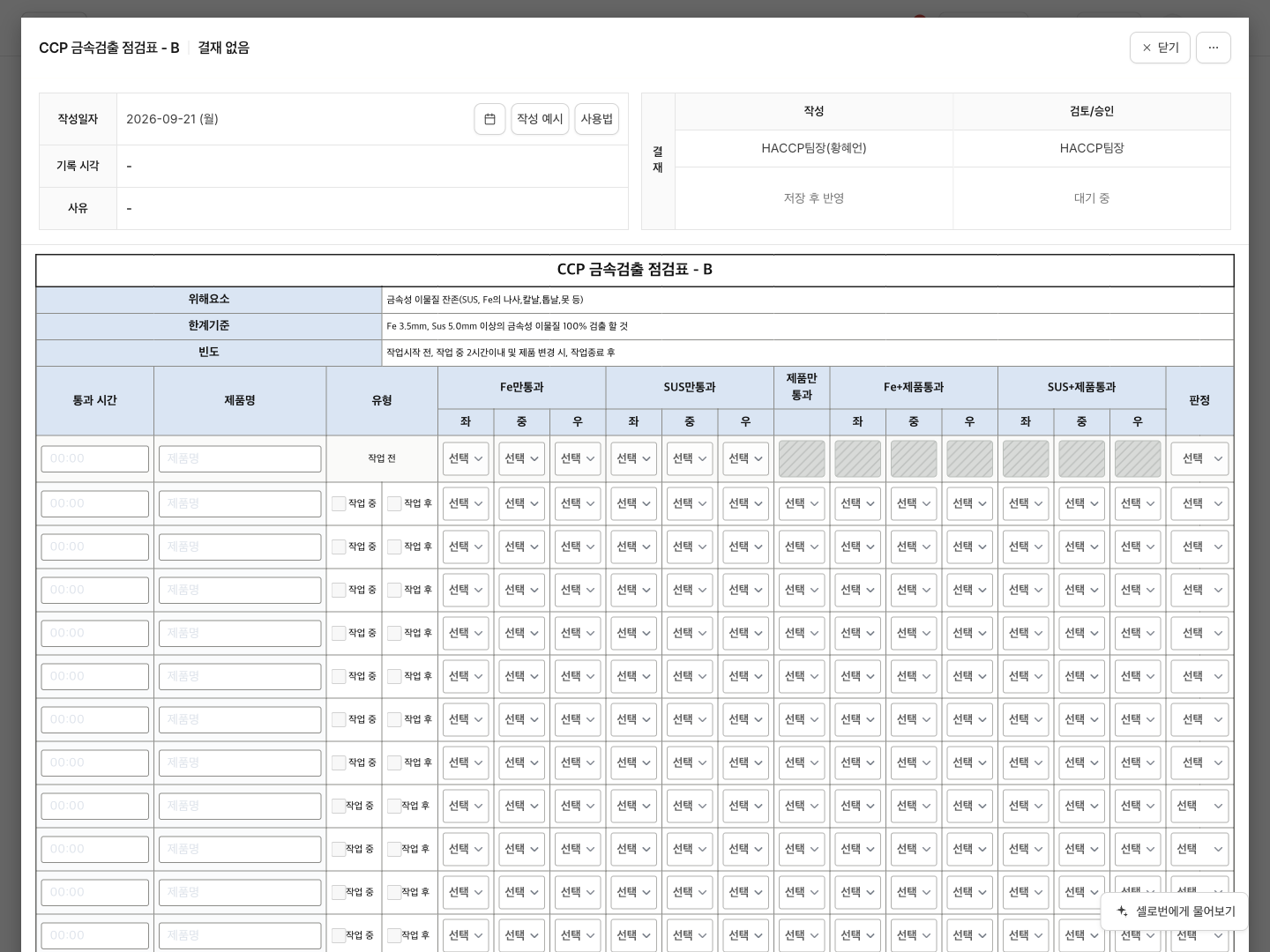Viewport: 1270px width, 952px height.
Task: Click the SUS+제품통과 column header
Action: tap(1081, 387)
